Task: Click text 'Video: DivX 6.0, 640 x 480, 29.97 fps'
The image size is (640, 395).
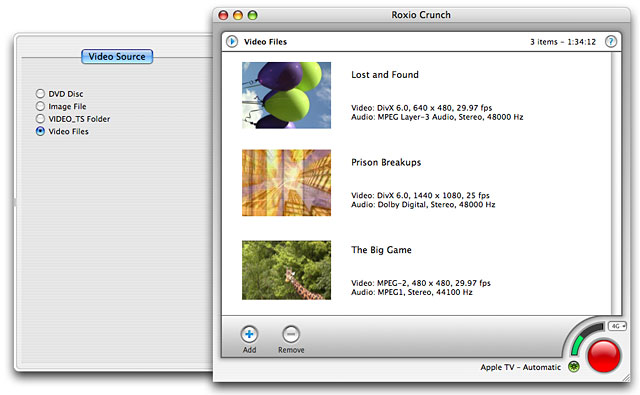Action: (x=422, y=108)
